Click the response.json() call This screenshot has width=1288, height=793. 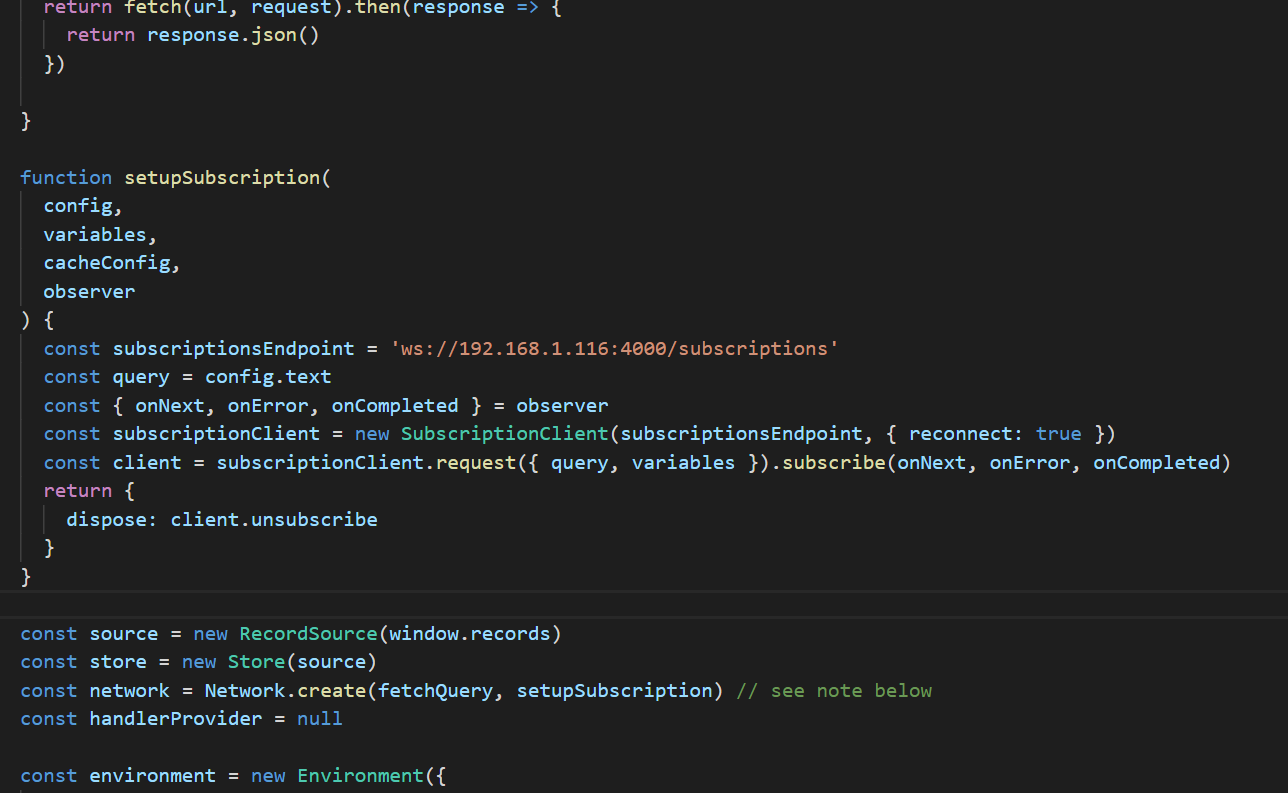pos(232,34)
